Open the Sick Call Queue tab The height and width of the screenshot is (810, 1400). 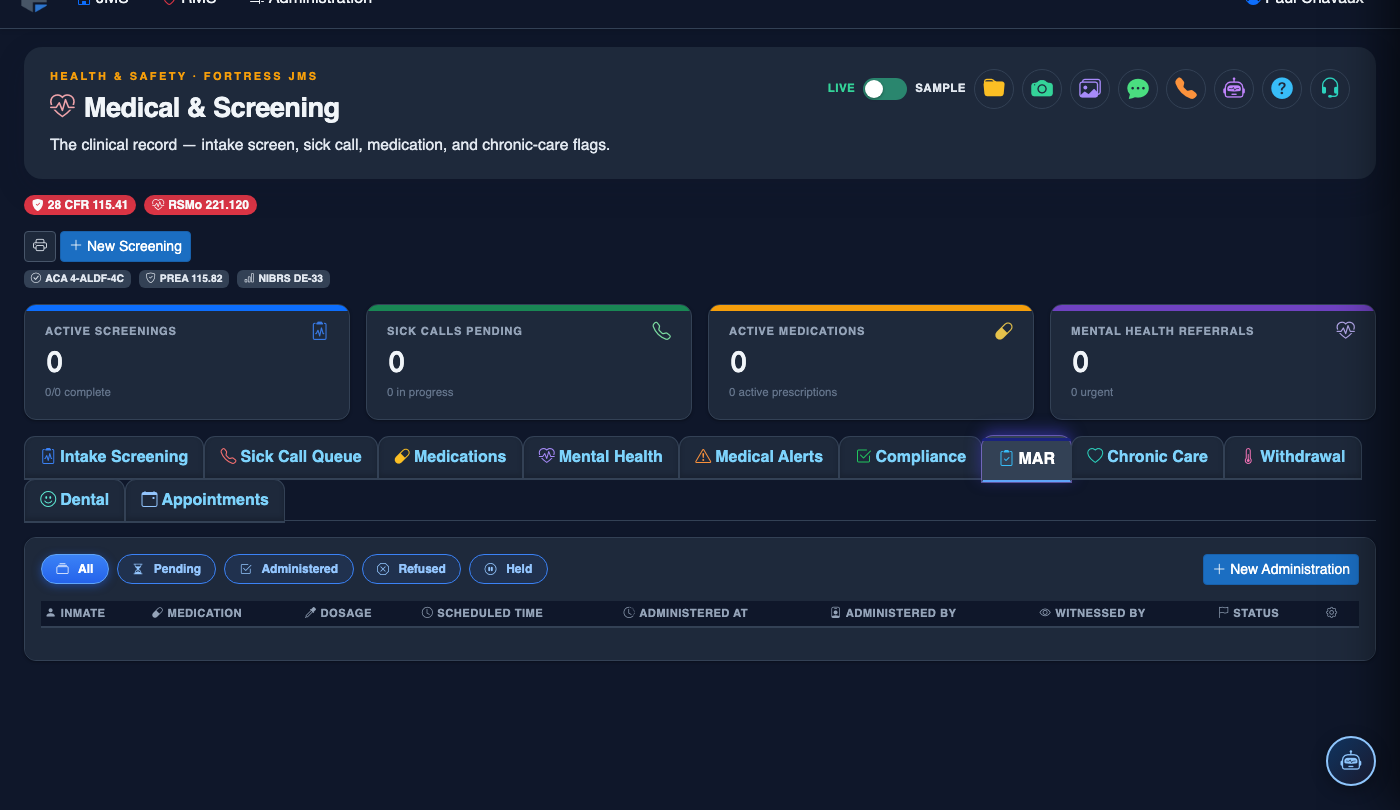[291, 457]
